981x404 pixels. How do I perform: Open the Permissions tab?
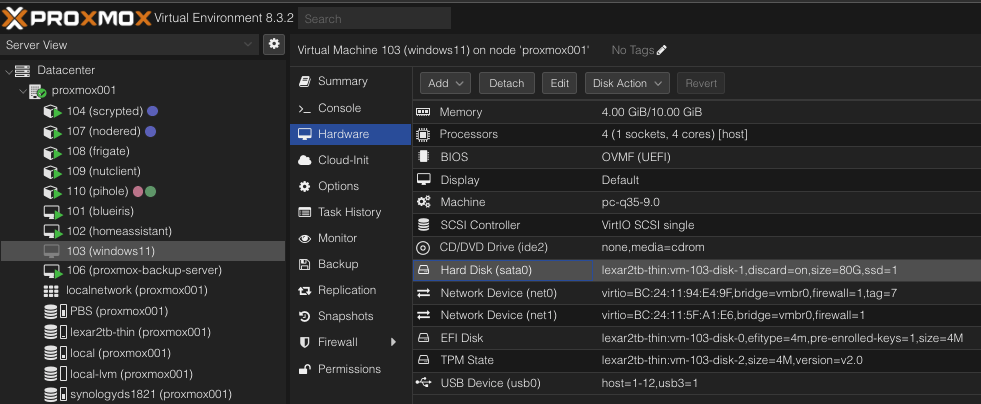click(x=350, y=369)
